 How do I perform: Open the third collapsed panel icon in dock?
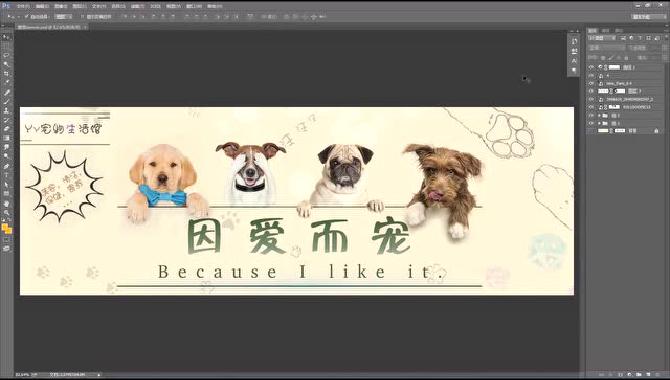coord(574,61)
